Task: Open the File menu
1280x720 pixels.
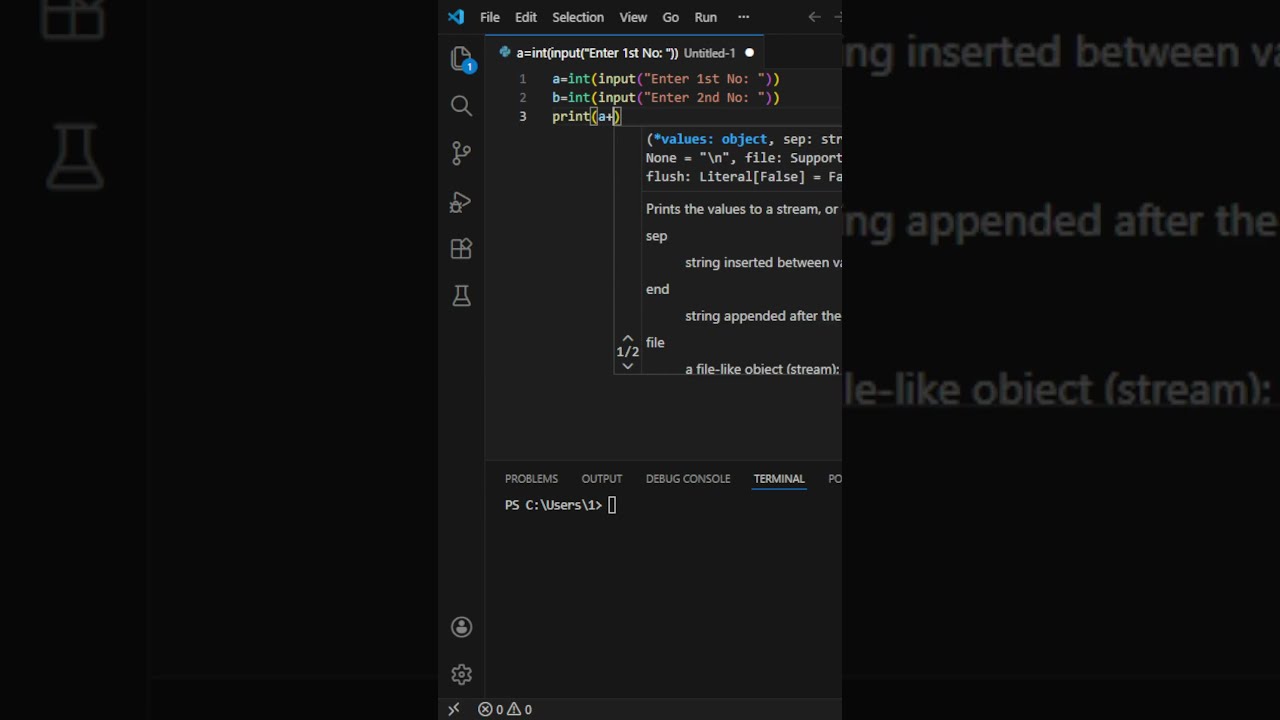Action: tap(490, 17)
